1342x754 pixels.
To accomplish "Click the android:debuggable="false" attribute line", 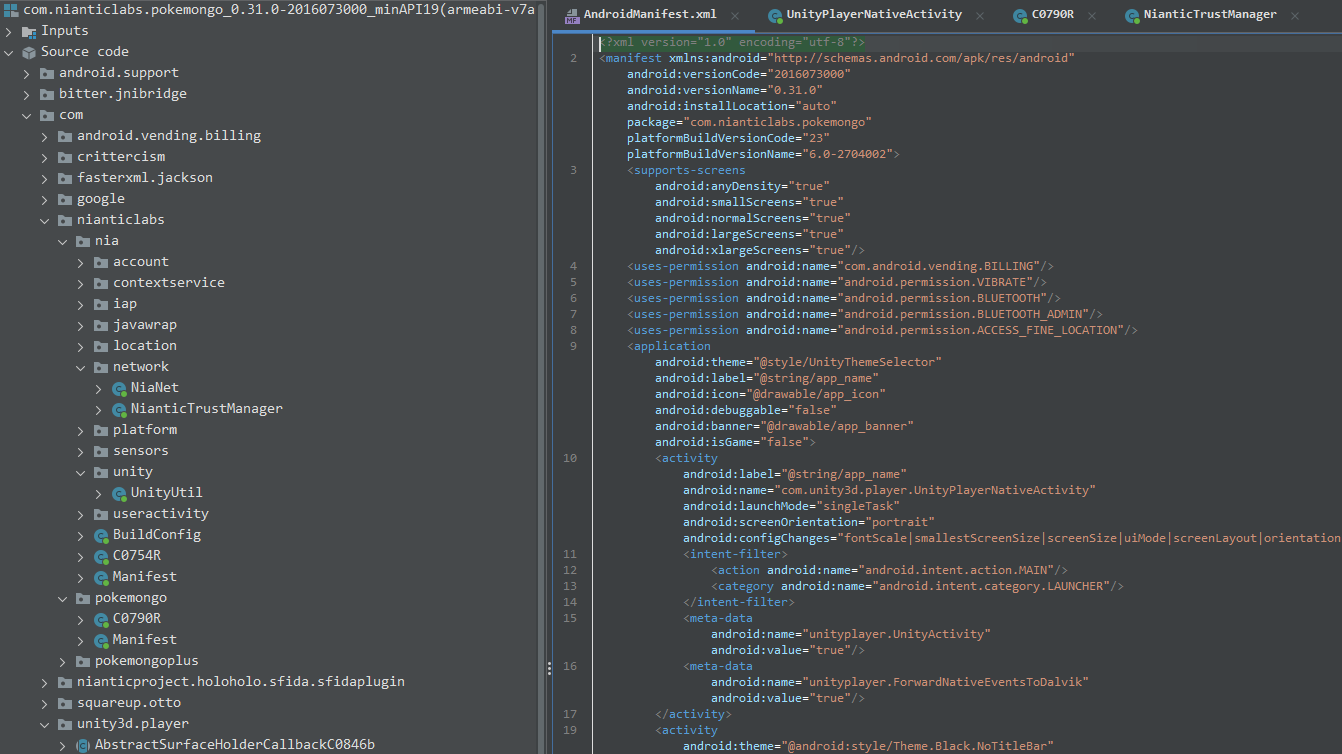I will 746,410.
